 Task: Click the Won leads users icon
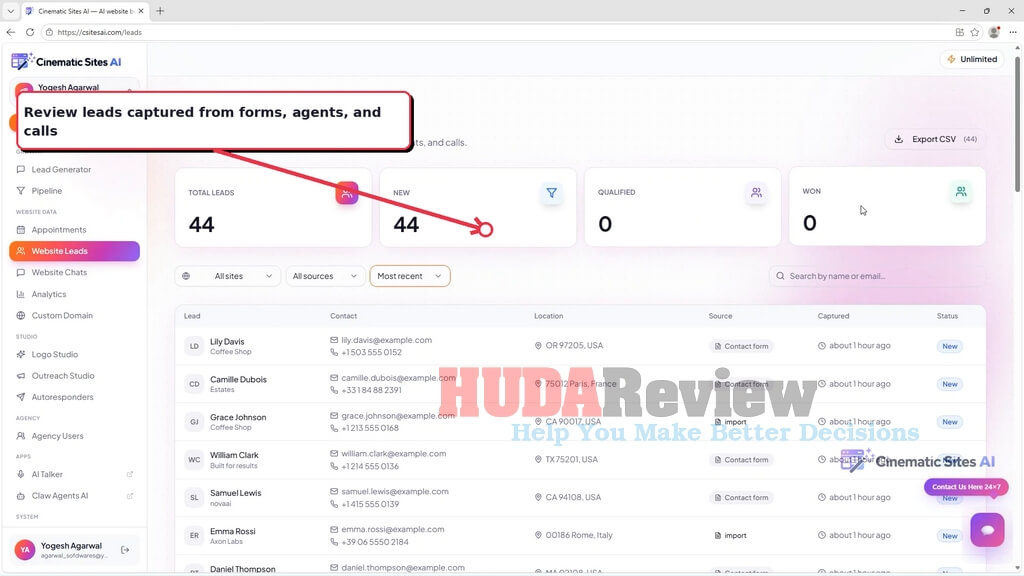[x=961, y=192]
